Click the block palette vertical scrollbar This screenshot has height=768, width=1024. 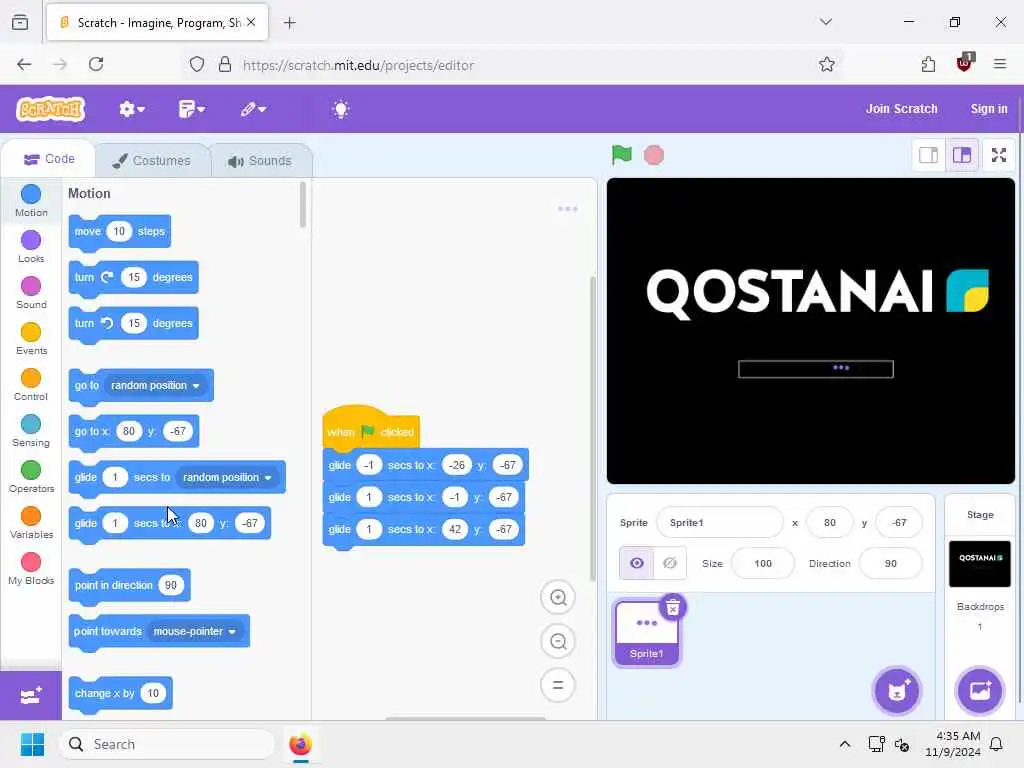tap(302, 204)
